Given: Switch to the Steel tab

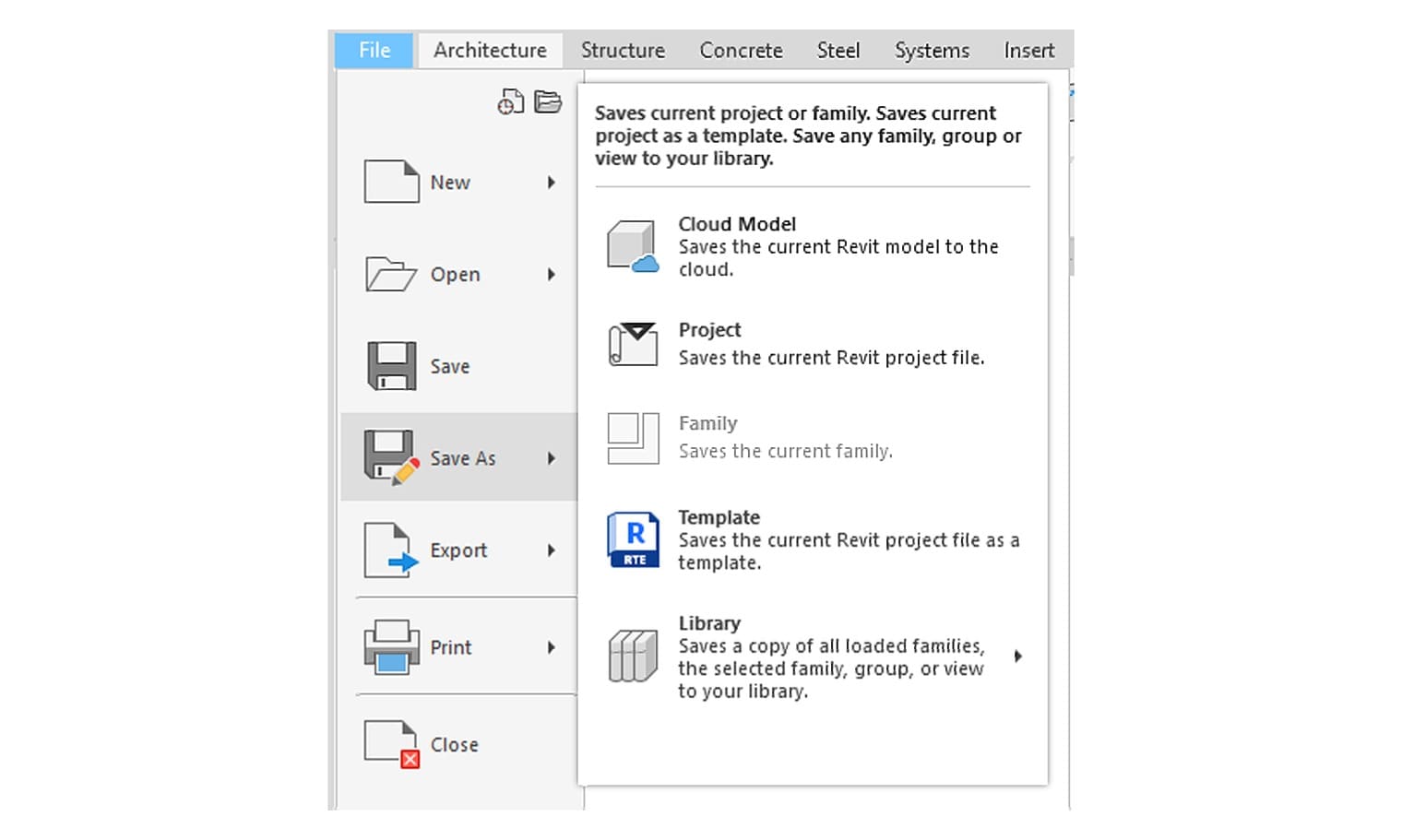Looking at the screenshot, I should coord(838,50).
